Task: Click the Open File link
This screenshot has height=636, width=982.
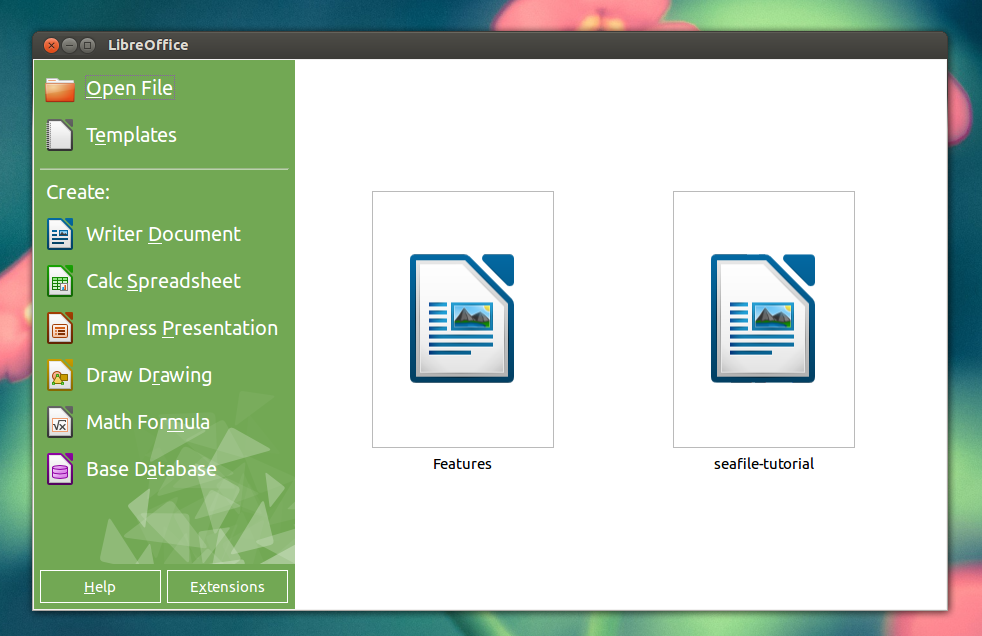Action: point(129,88)
